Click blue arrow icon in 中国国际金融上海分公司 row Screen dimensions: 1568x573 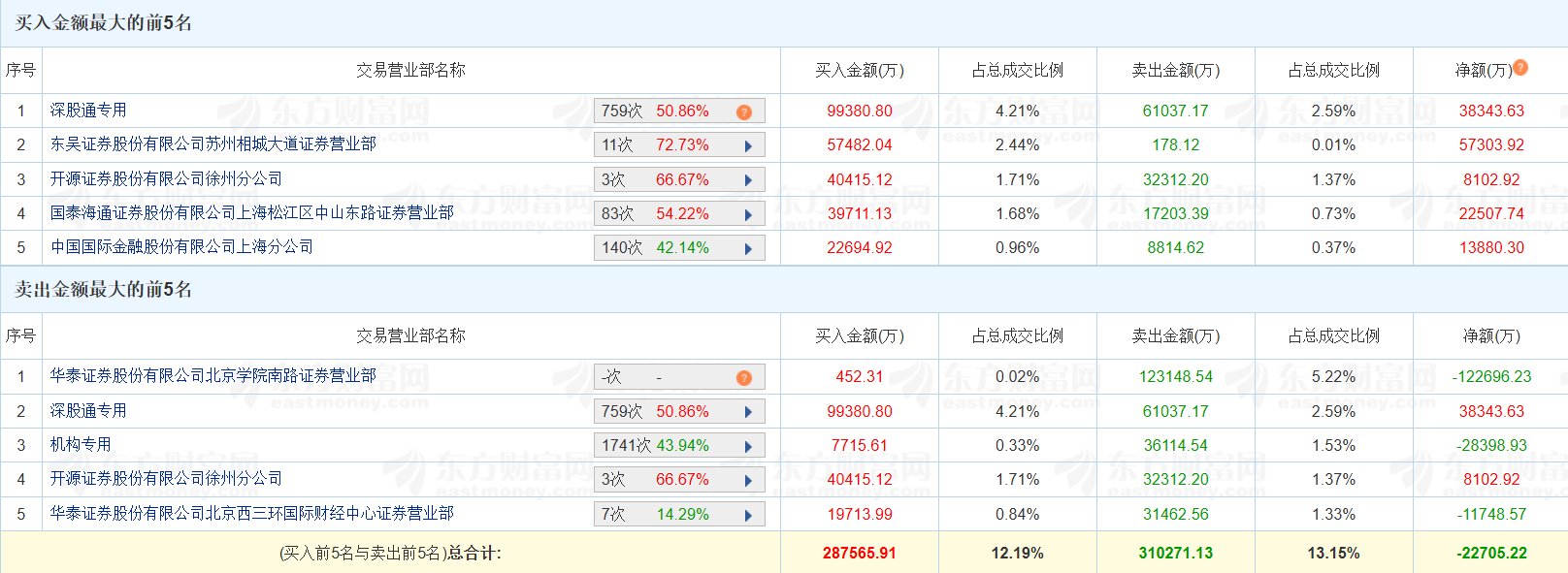pos(748,248)
